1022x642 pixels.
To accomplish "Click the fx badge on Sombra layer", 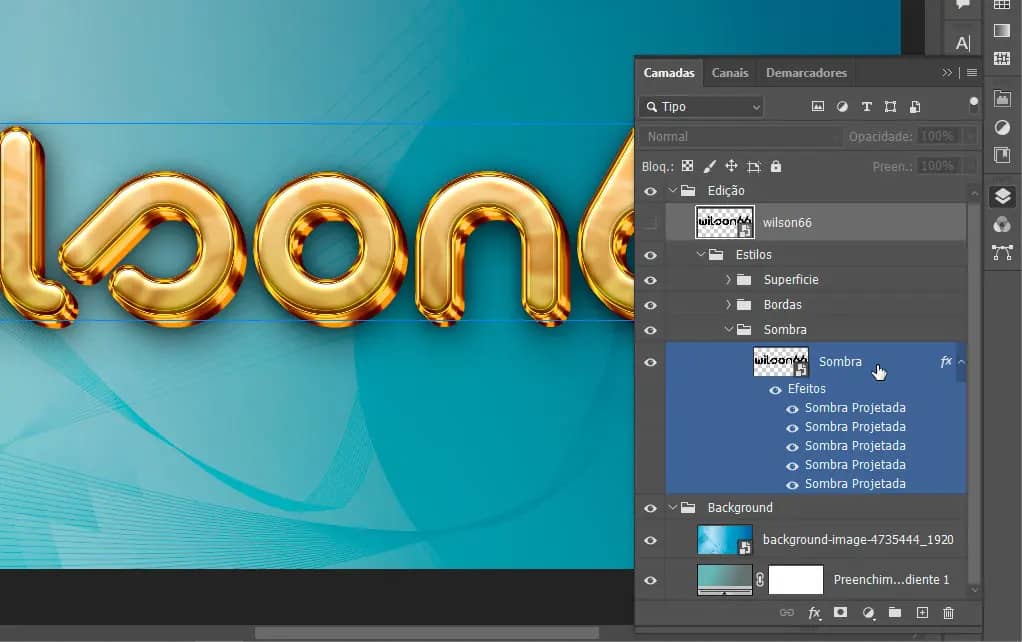I will point(945,362).
